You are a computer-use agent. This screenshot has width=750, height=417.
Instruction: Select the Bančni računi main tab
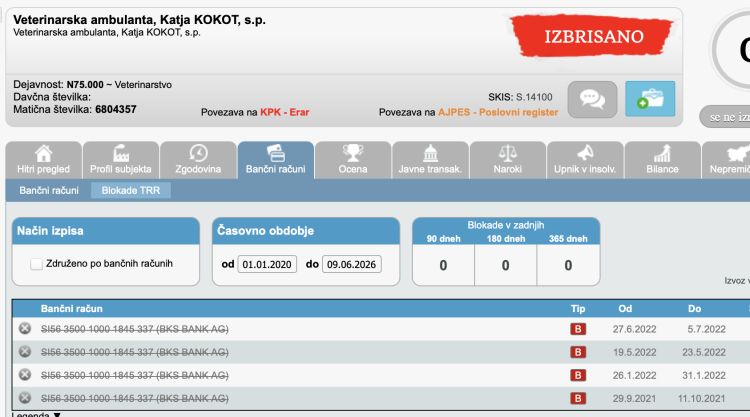coord(276,160)
